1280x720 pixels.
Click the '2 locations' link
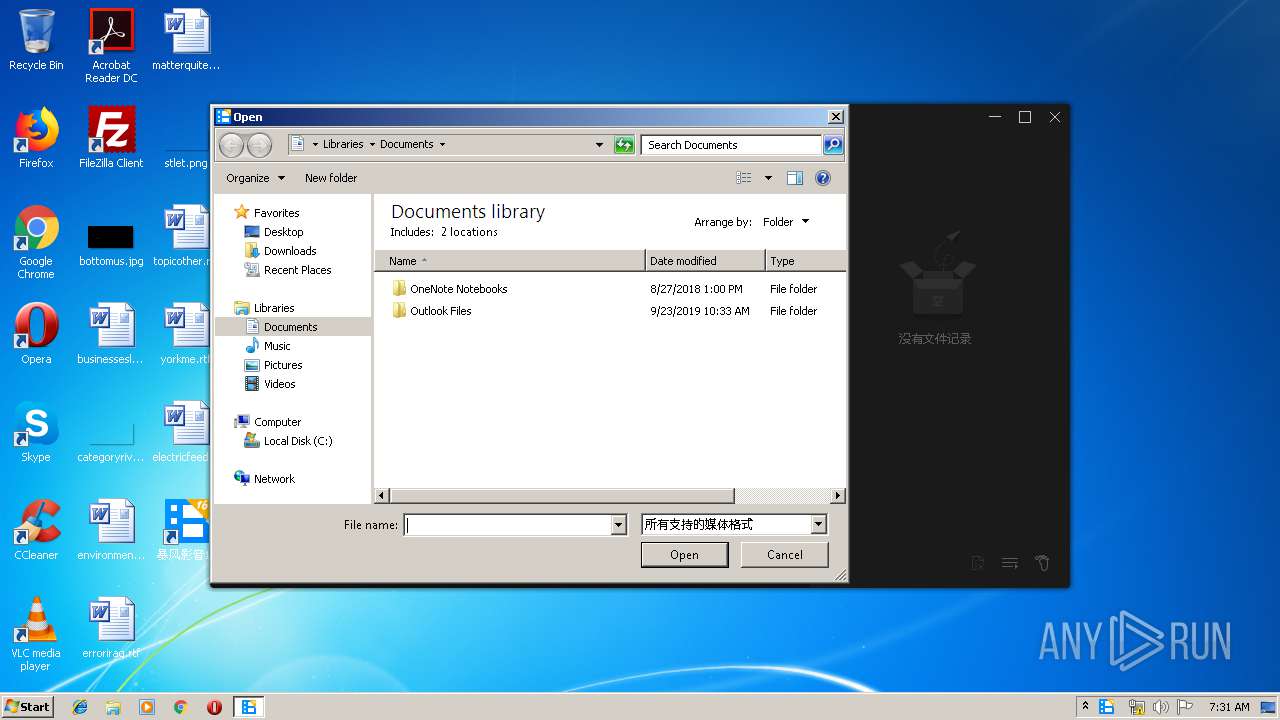coord(469,232)
